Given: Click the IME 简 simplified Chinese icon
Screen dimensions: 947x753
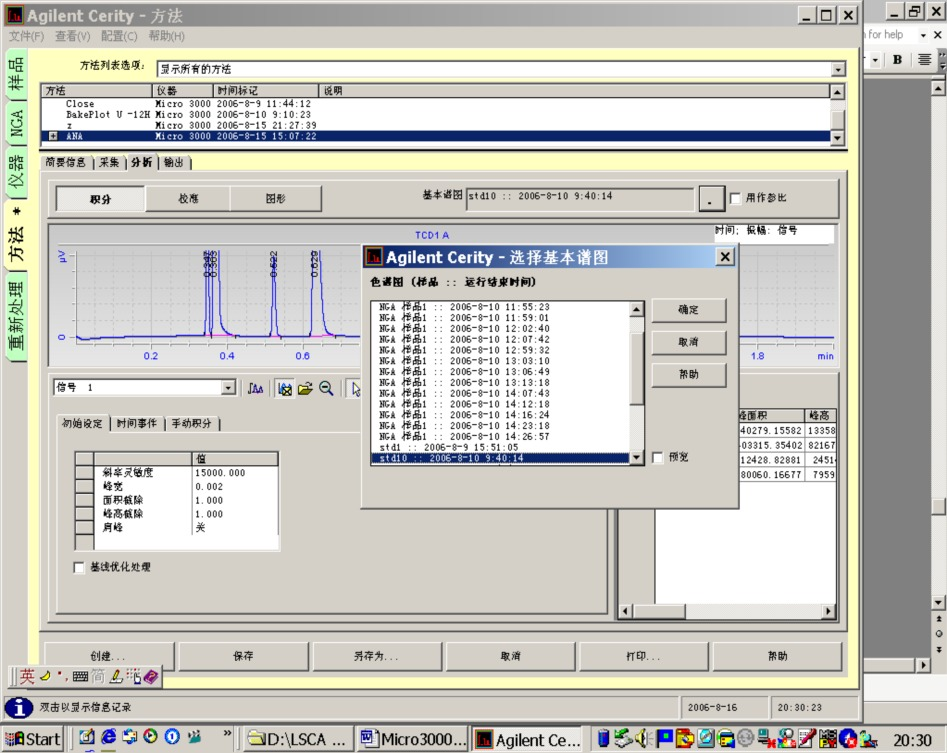Looking at the screenshot, I should click(x=98, y=677).
